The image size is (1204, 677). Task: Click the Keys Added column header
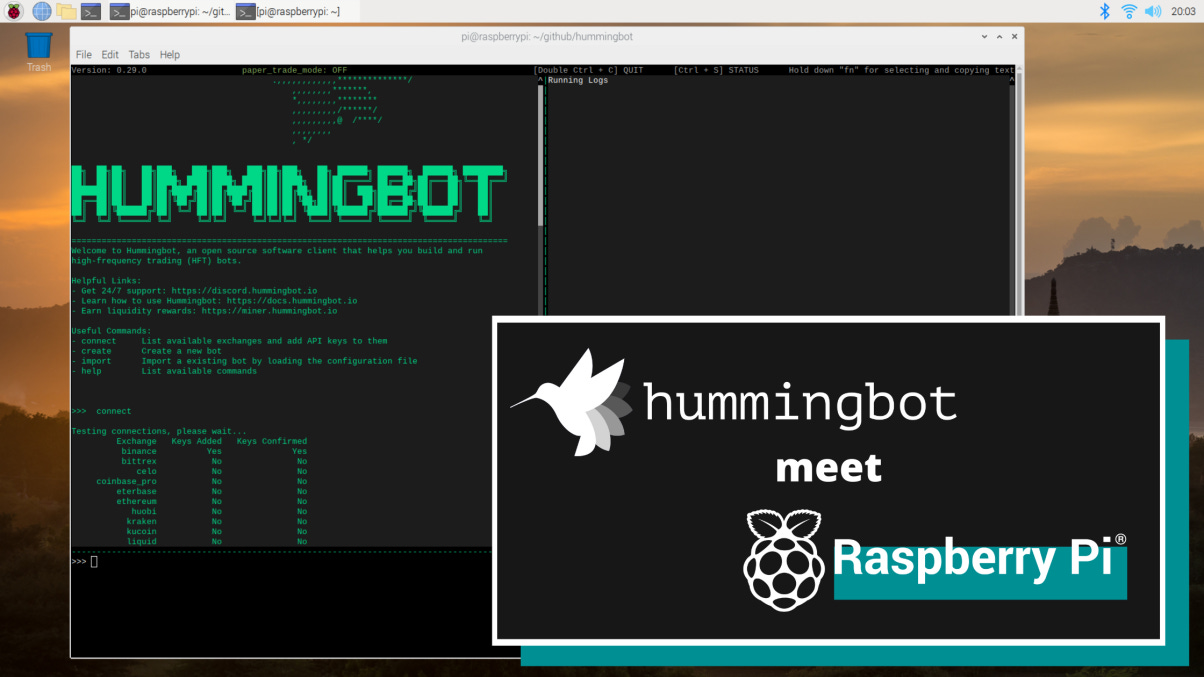[197, 441]
